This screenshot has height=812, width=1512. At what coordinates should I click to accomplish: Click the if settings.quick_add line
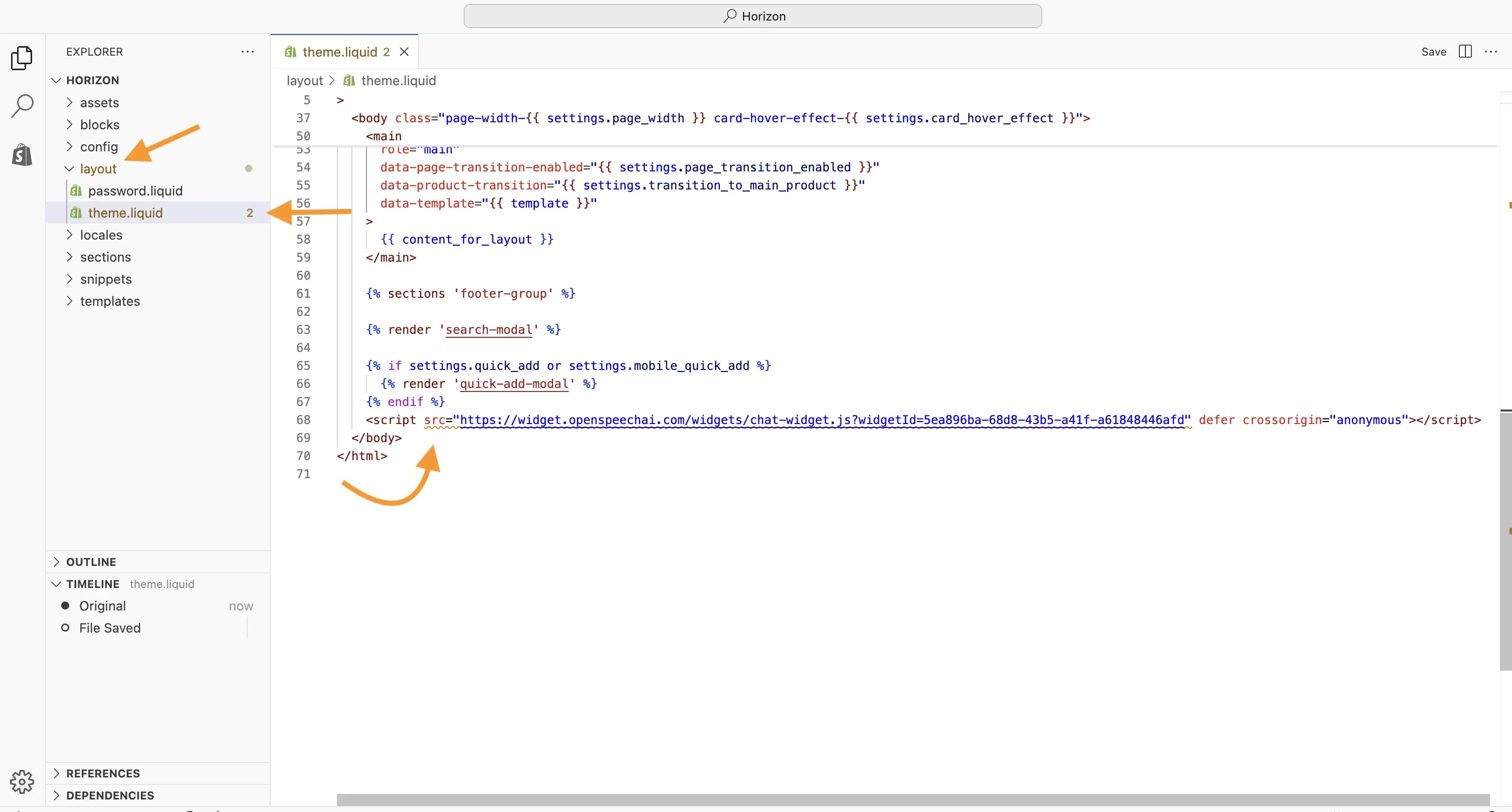point(568,365)
